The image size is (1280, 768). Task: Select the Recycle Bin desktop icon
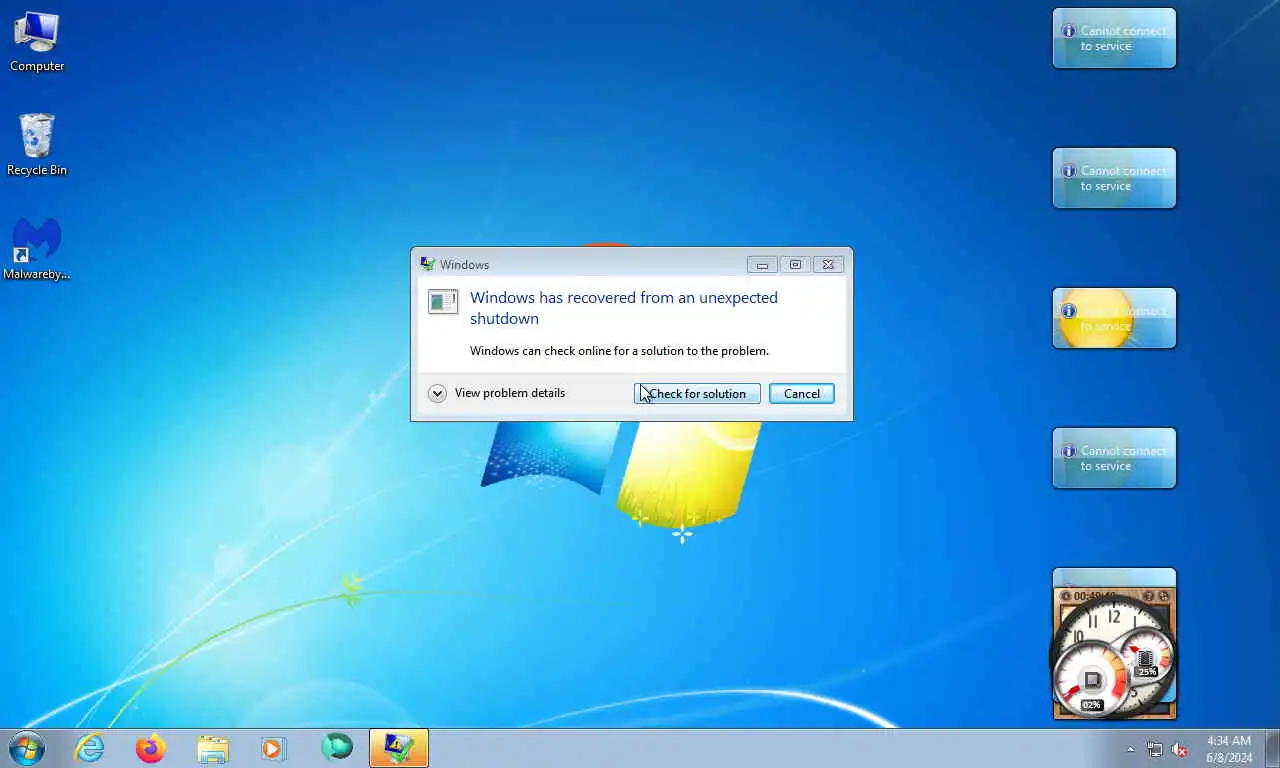[x=37, y=145]
